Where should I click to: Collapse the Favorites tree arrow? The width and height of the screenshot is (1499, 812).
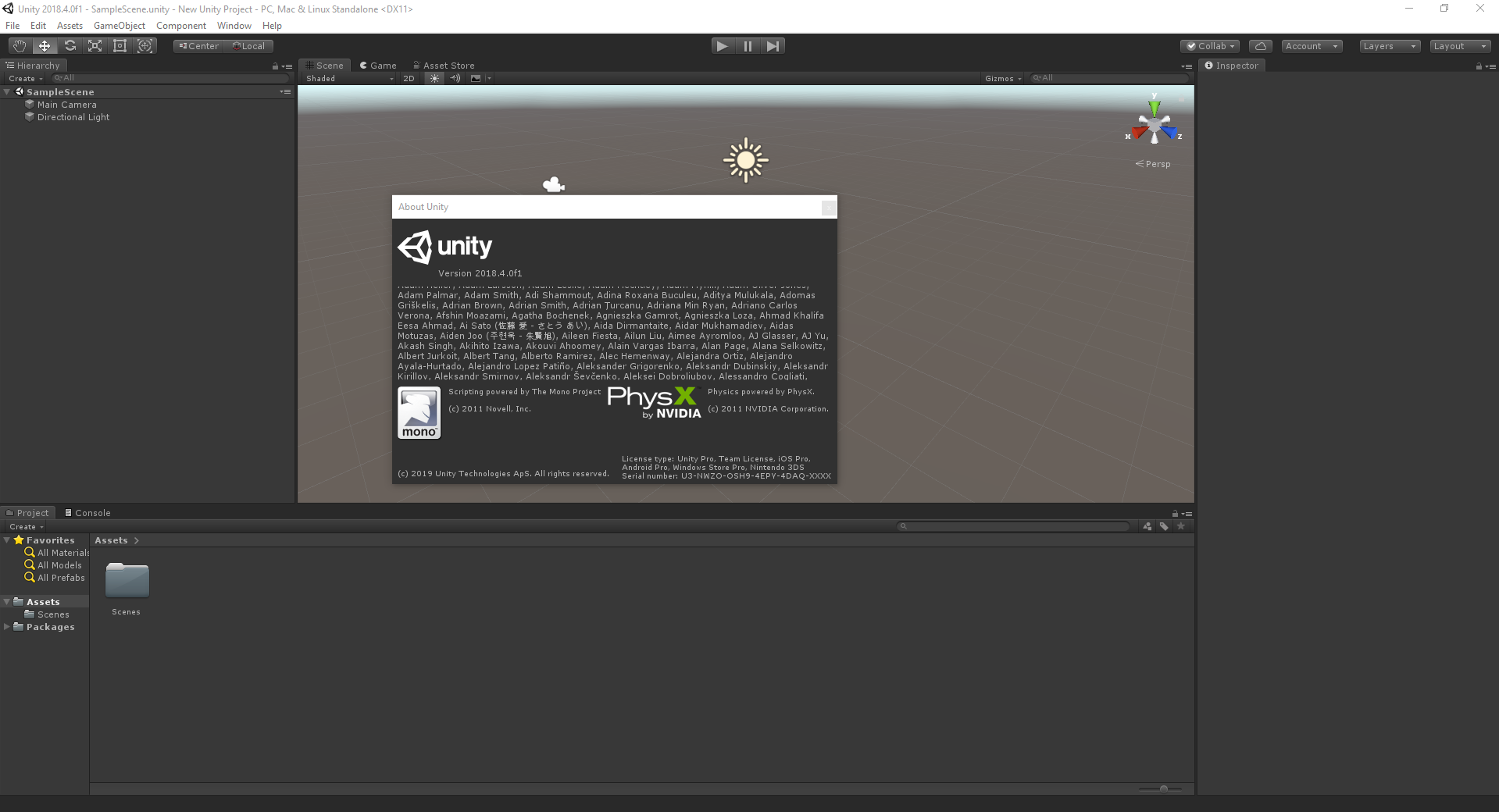click(x=7, y=540)
